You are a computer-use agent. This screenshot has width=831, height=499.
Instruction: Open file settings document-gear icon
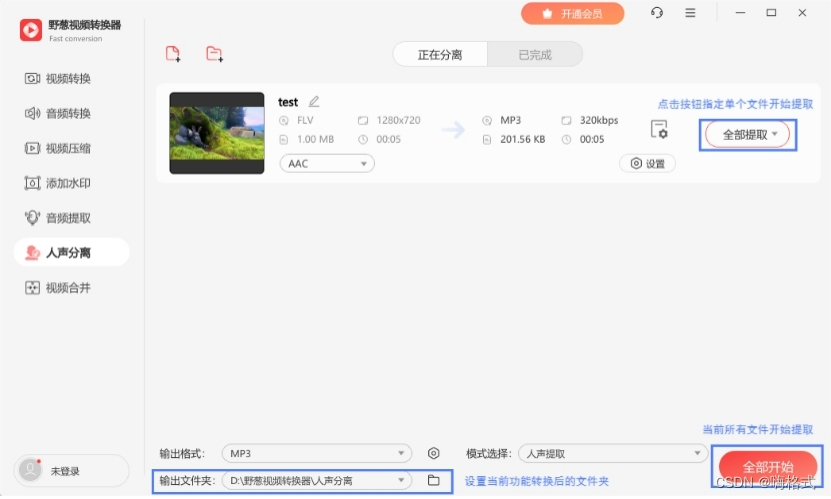coord(659,129)
